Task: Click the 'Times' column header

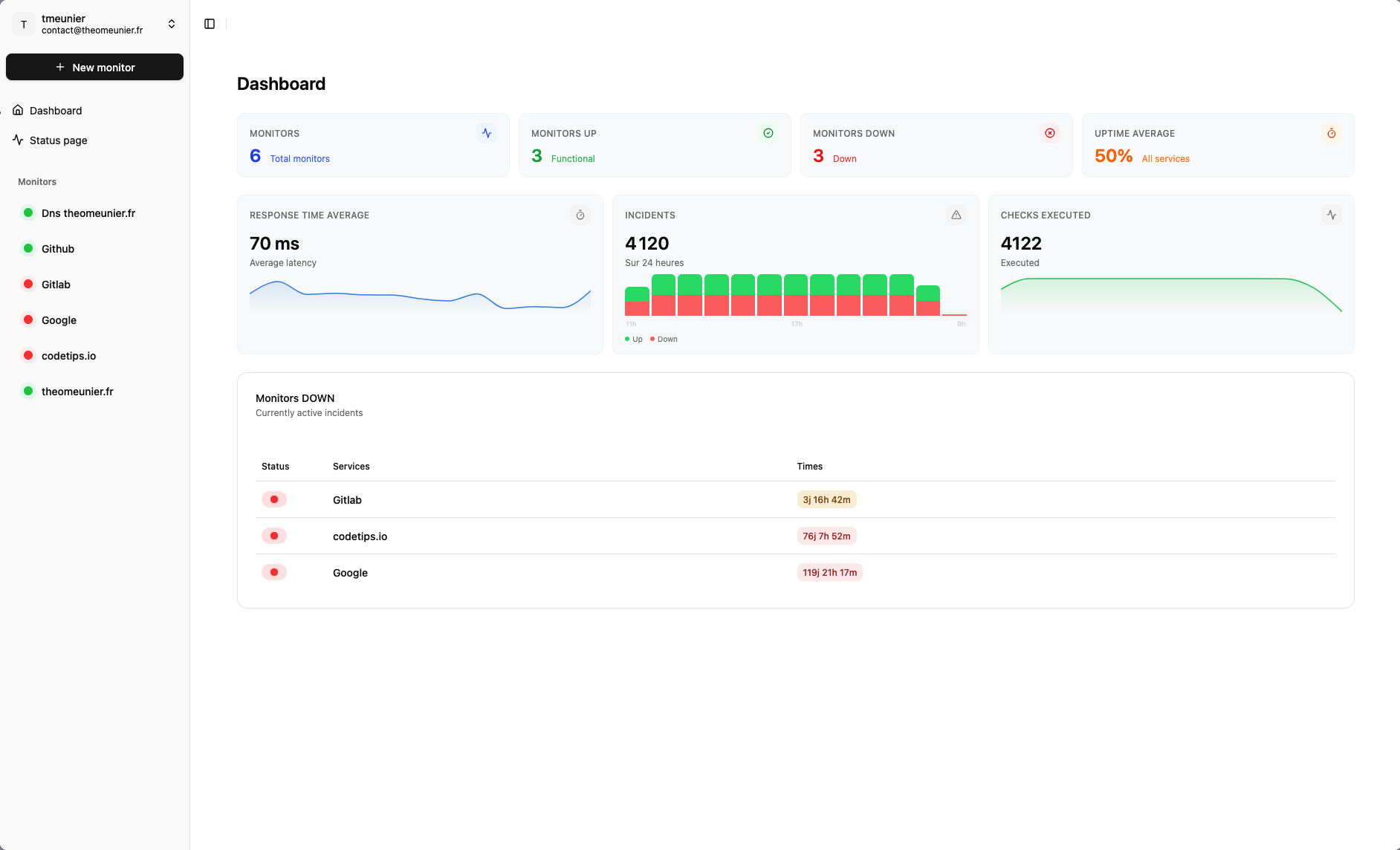Action: click(x=809, y=467)
